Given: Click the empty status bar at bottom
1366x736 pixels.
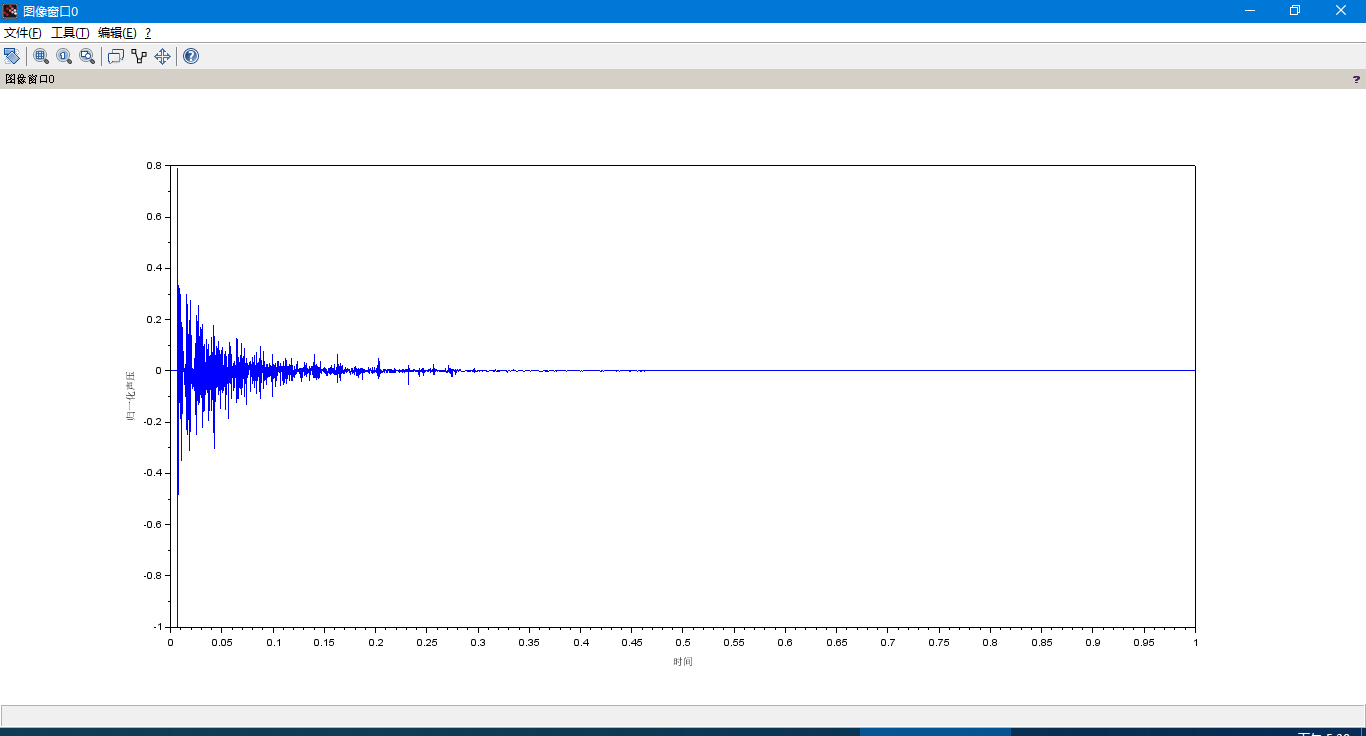Looking at the screenshot, I should coord(682,715).
